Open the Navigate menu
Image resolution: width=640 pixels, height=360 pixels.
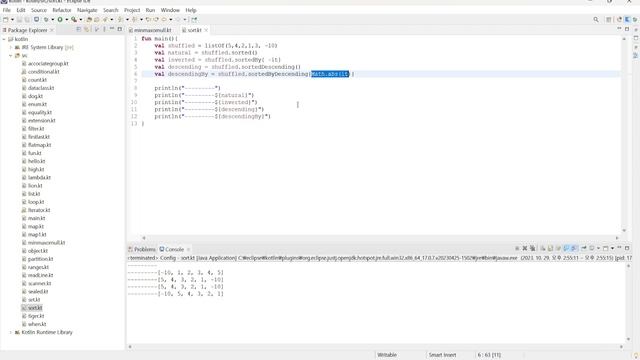tap(87, 10)
